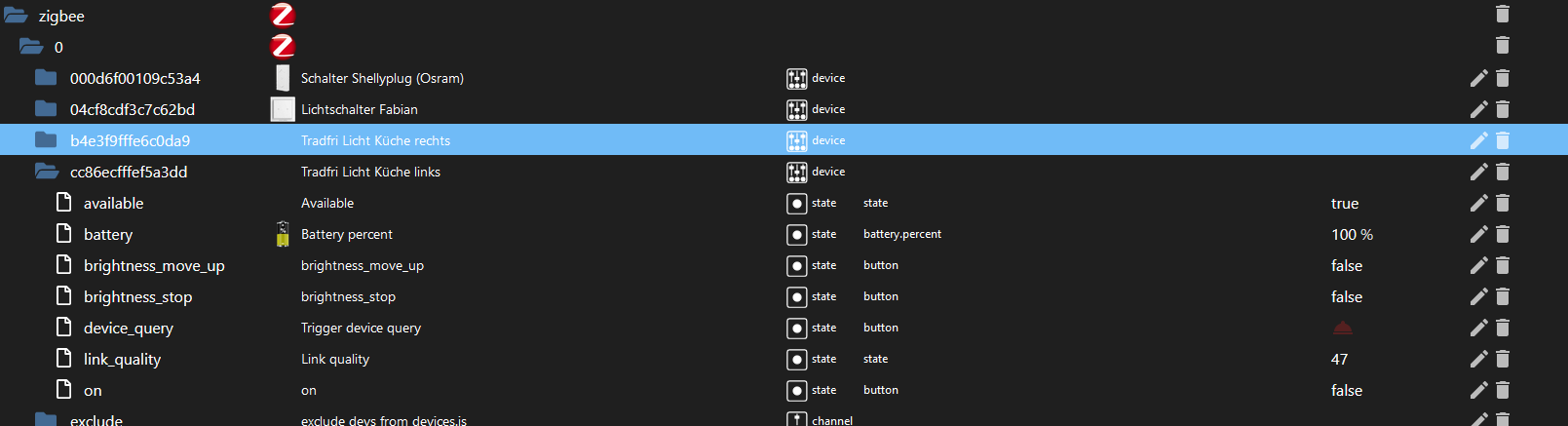
Task: Toggle the brightness_move_up false value
Action: pos(1347,265)
